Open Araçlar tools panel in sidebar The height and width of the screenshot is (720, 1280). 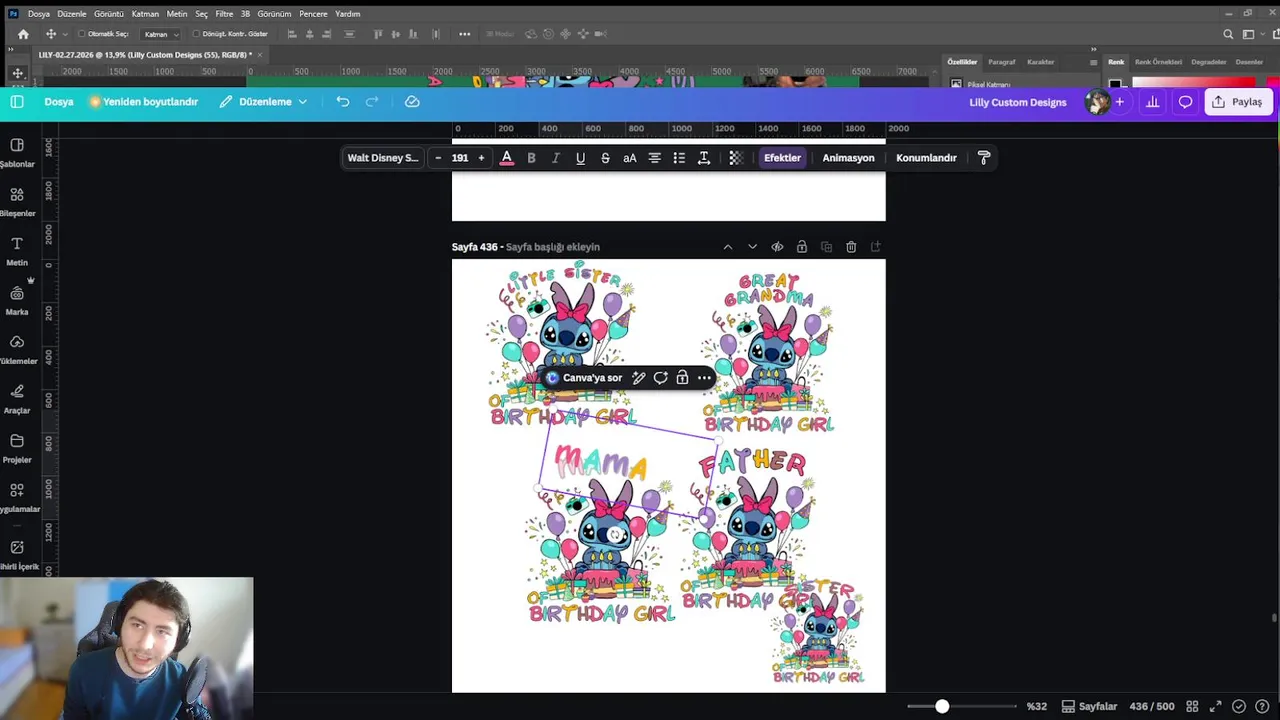(x=17, y=399)
